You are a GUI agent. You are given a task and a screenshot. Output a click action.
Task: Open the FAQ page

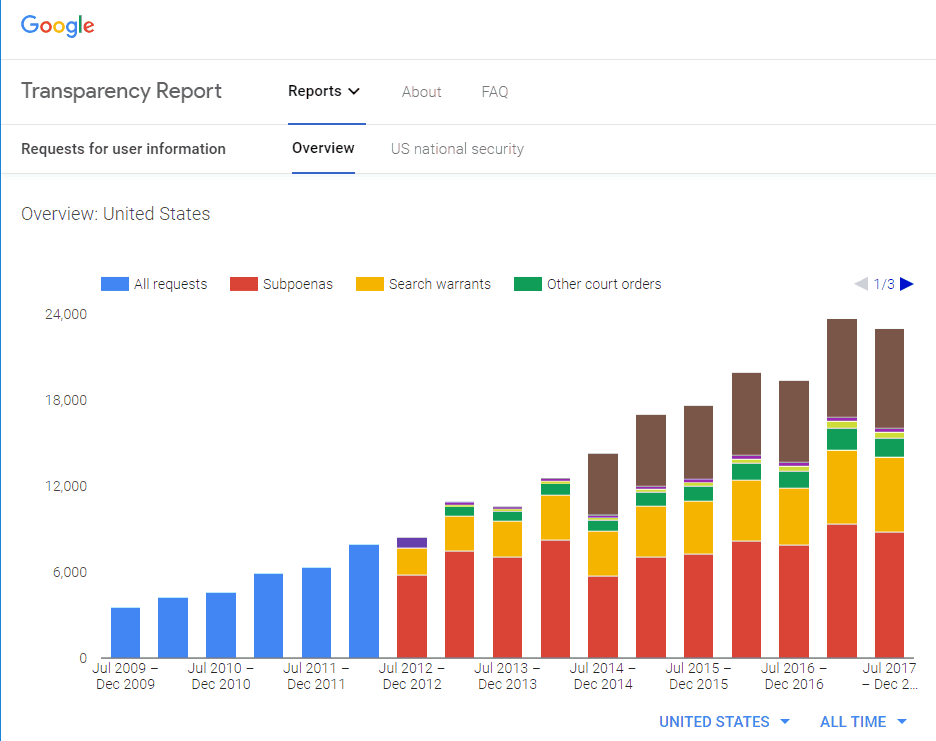495,92
